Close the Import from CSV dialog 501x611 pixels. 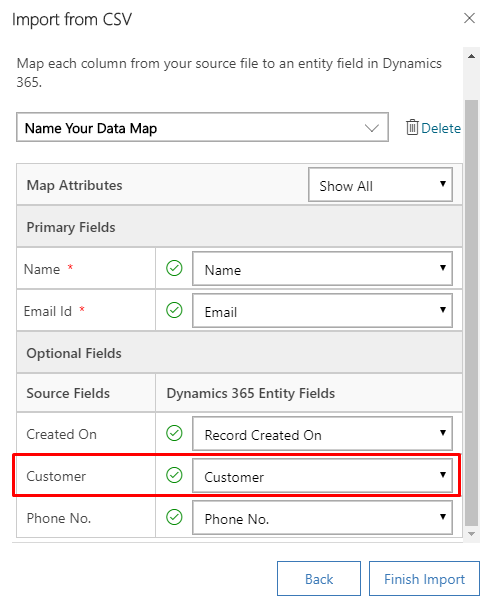[469, 18]
